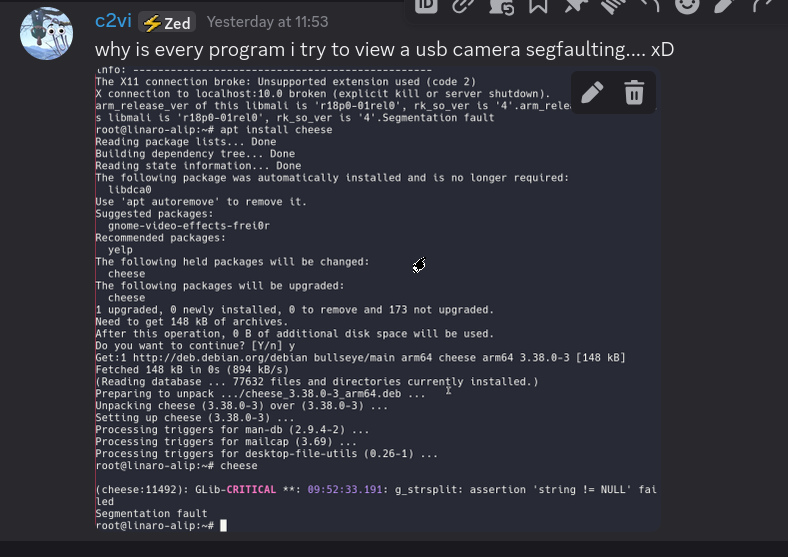
Task: Delete the attachment with trash icon
Action: (634, 92)
